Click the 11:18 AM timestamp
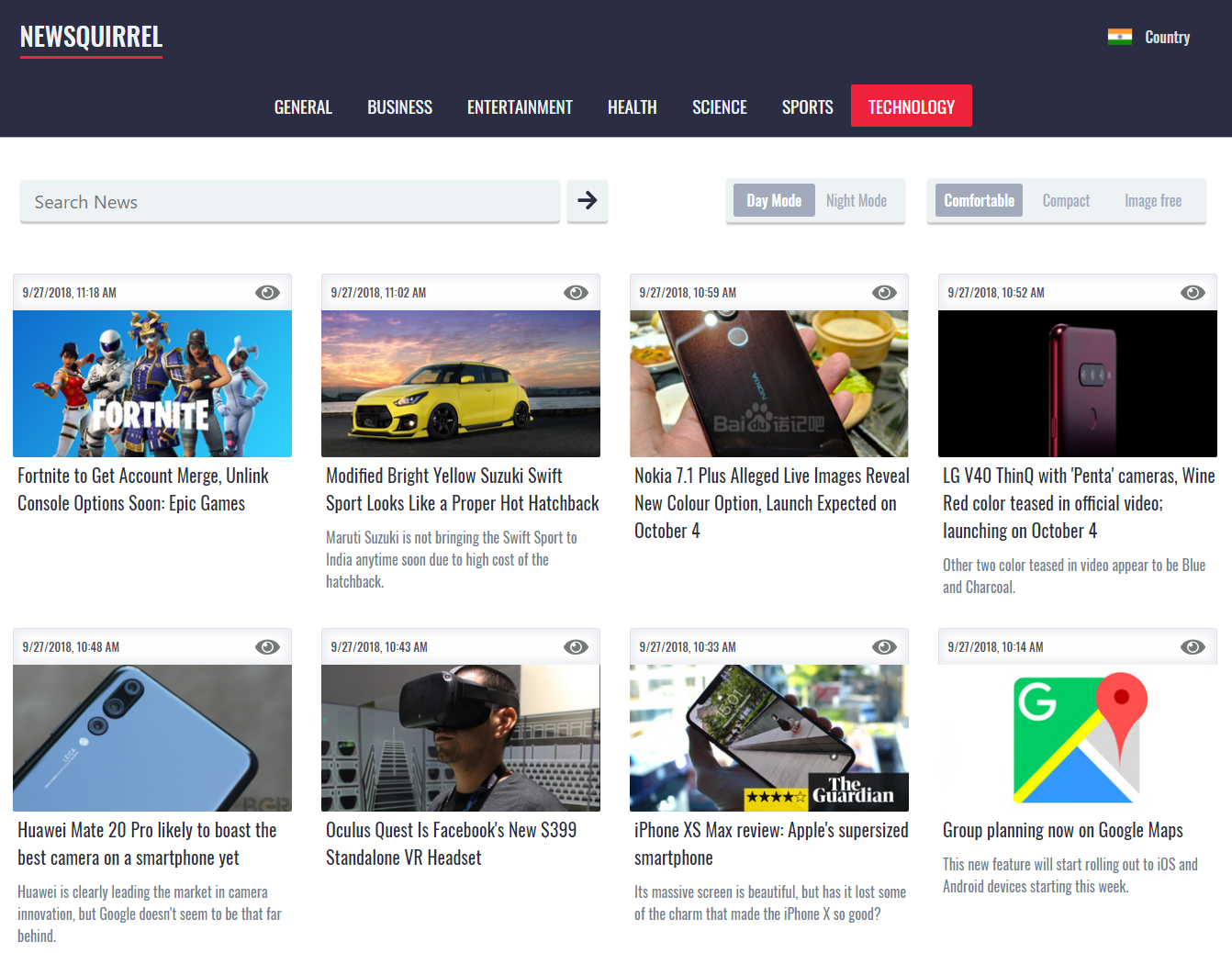 pos(70,293)
